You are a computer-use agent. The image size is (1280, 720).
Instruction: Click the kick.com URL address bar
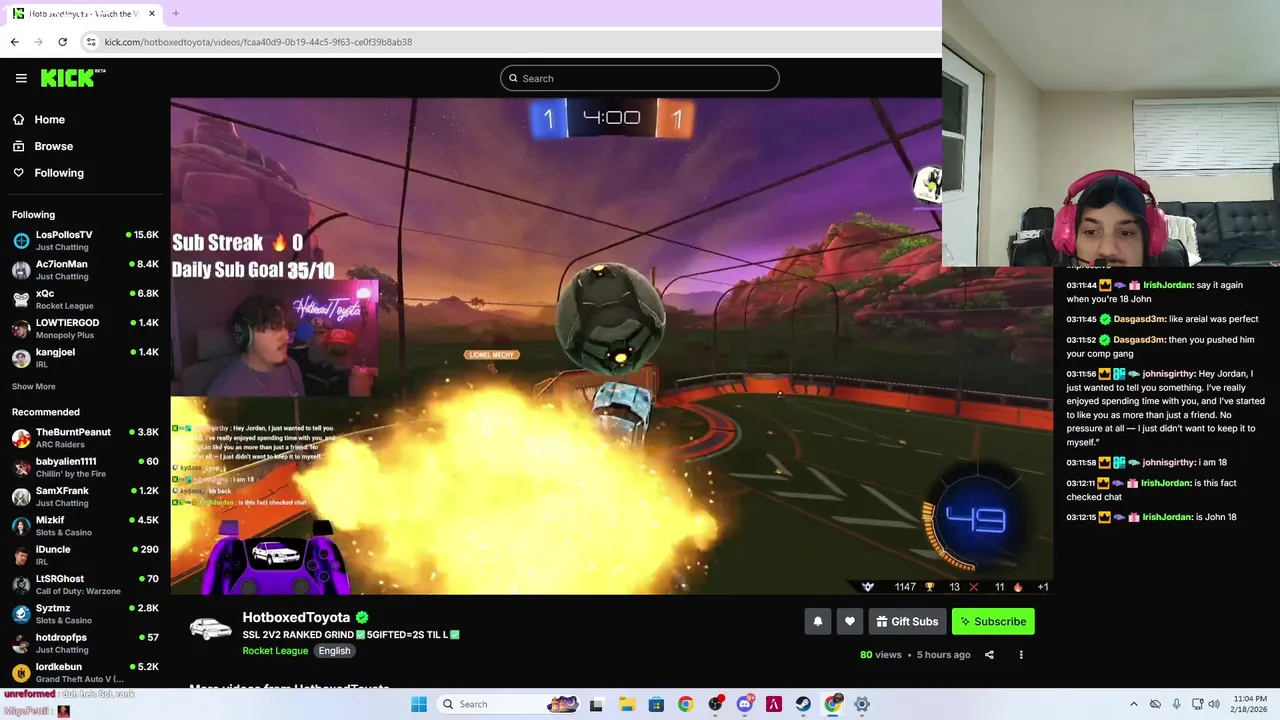point(258,42)
